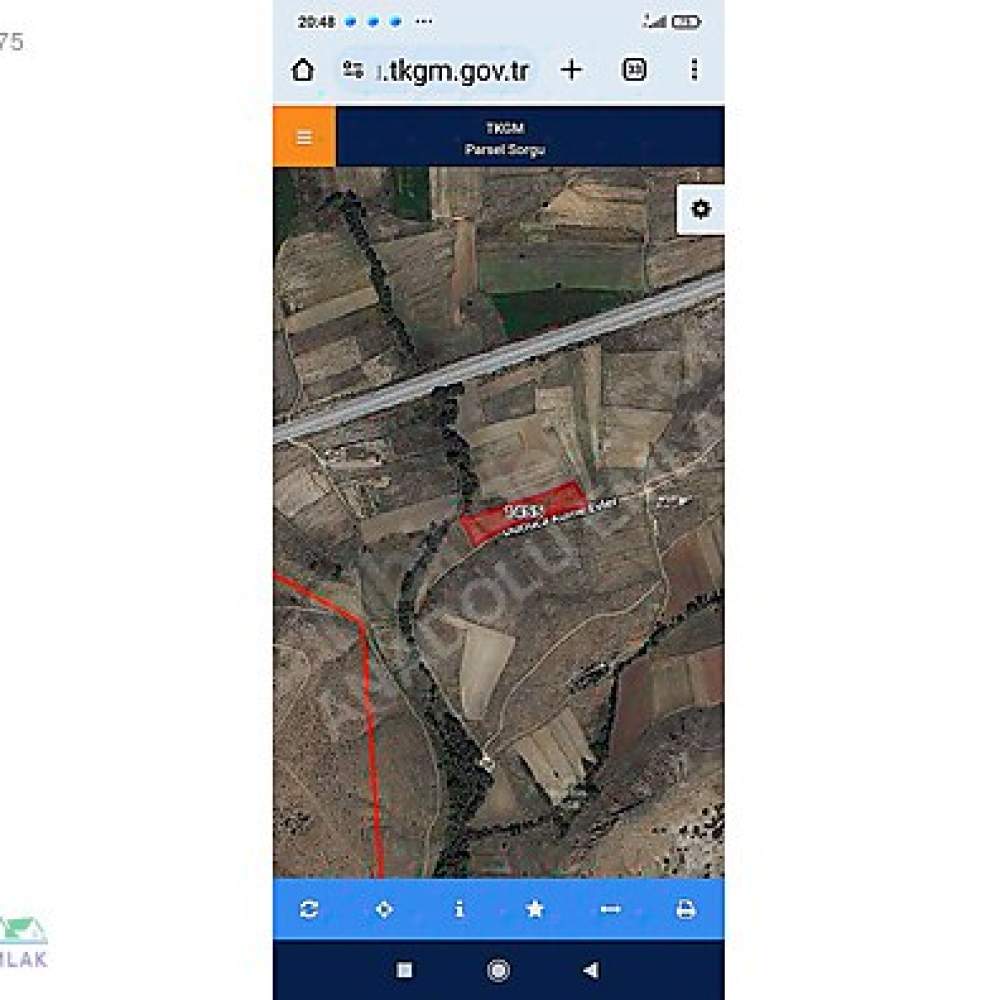Open the tab switcher counter
The image size is (1000, 1000).
[x=634, y=70]
